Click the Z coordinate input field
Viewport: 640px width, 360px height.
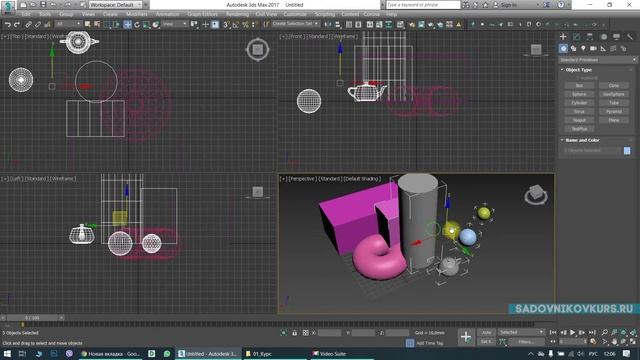click(x=397, y=333)
